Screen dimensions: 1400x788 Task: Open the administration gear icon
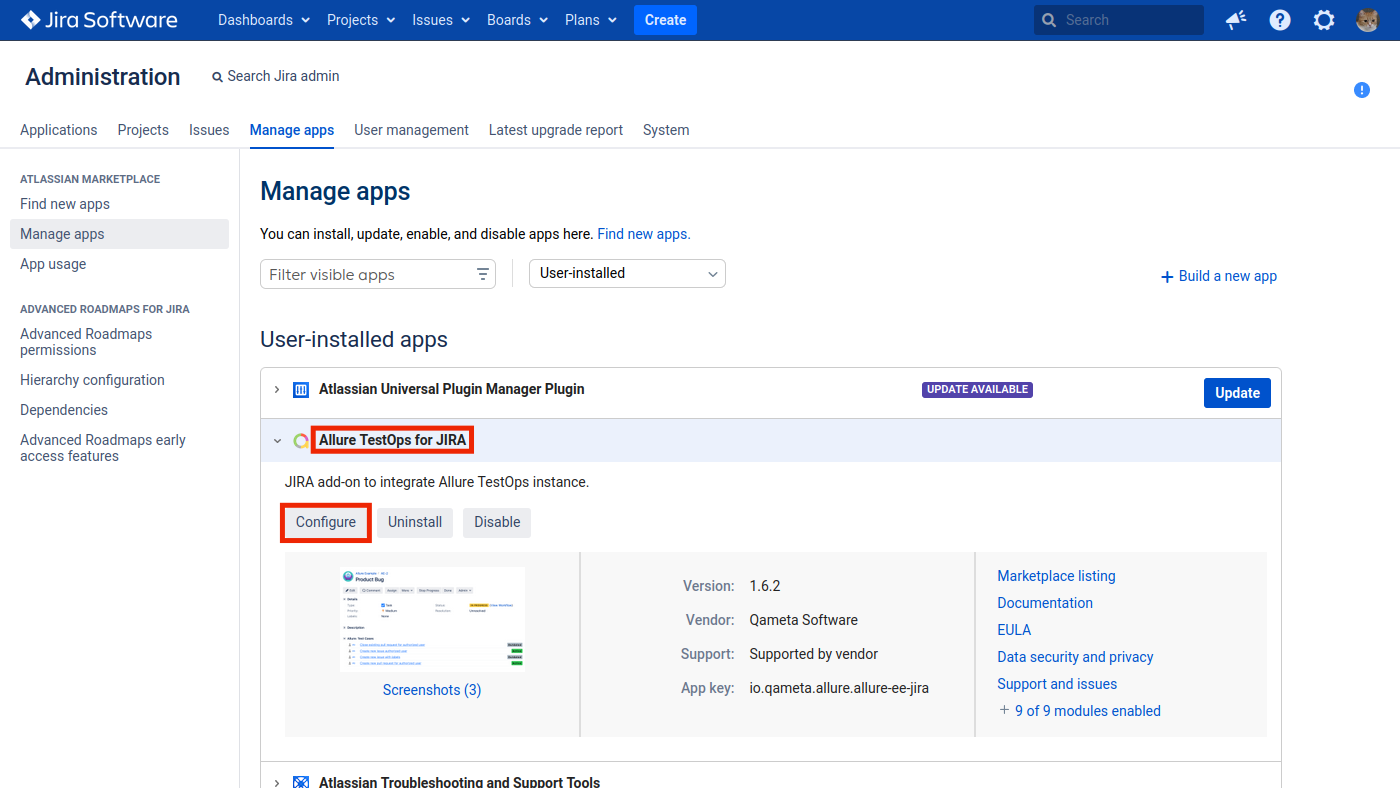(x=1324, y=20)
